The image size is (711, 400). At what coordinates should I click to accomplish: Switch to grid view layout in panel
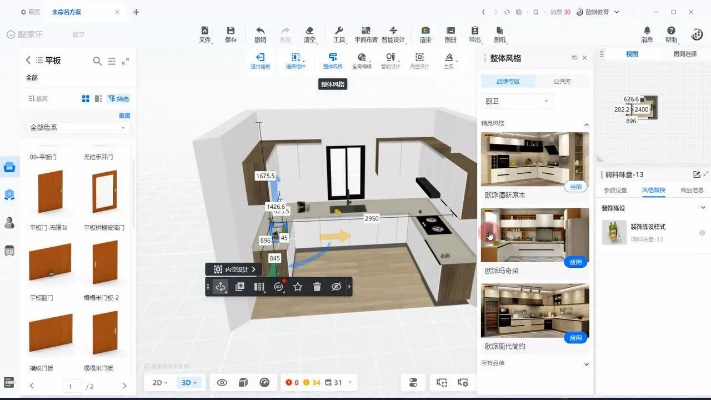85,99
